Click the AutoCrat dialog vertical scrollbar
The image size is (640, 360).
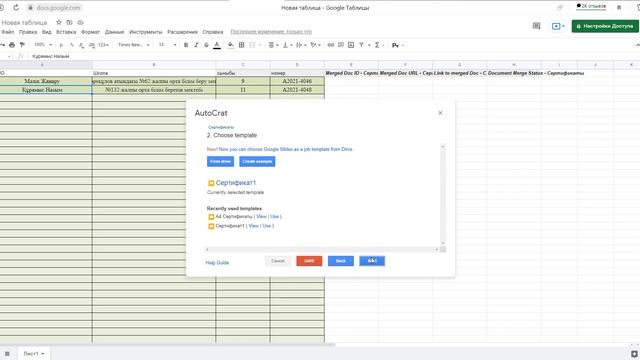(x=443, y=195)
